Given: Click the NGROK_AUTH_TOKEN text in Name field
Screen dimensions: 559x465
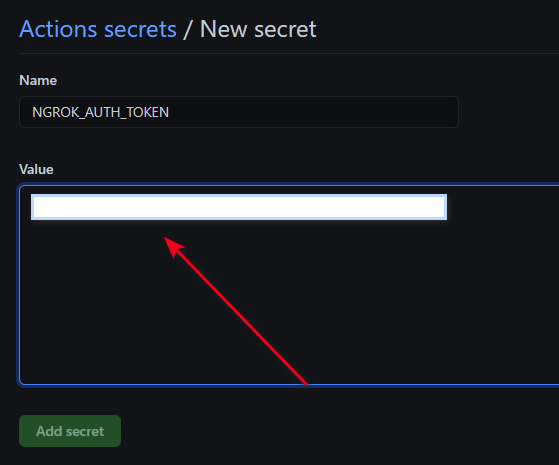Looking at the screenshot, I should pos(101,112).
